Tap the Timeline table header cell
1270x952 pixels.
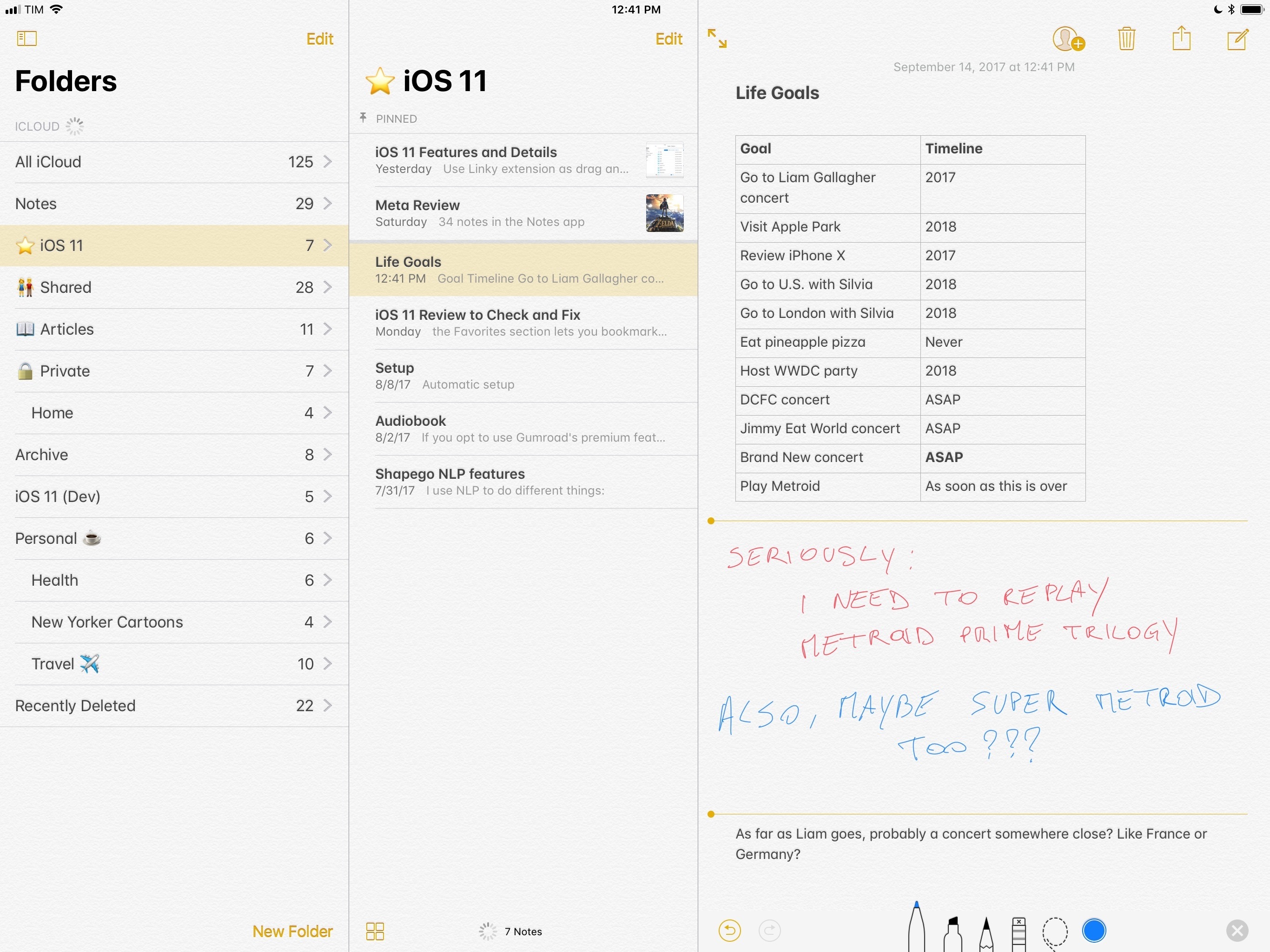pos(1002,149)
